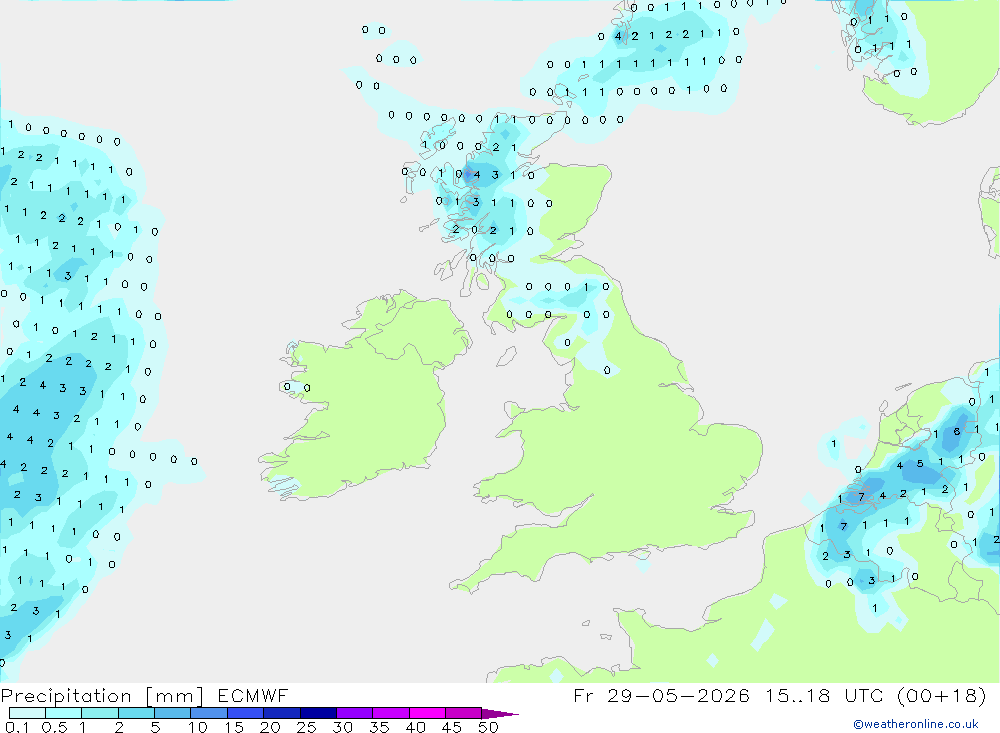1000x733 pixels.
Task: Click the "(00+18)" forecast offset text
Action: [x=942, y=696]
